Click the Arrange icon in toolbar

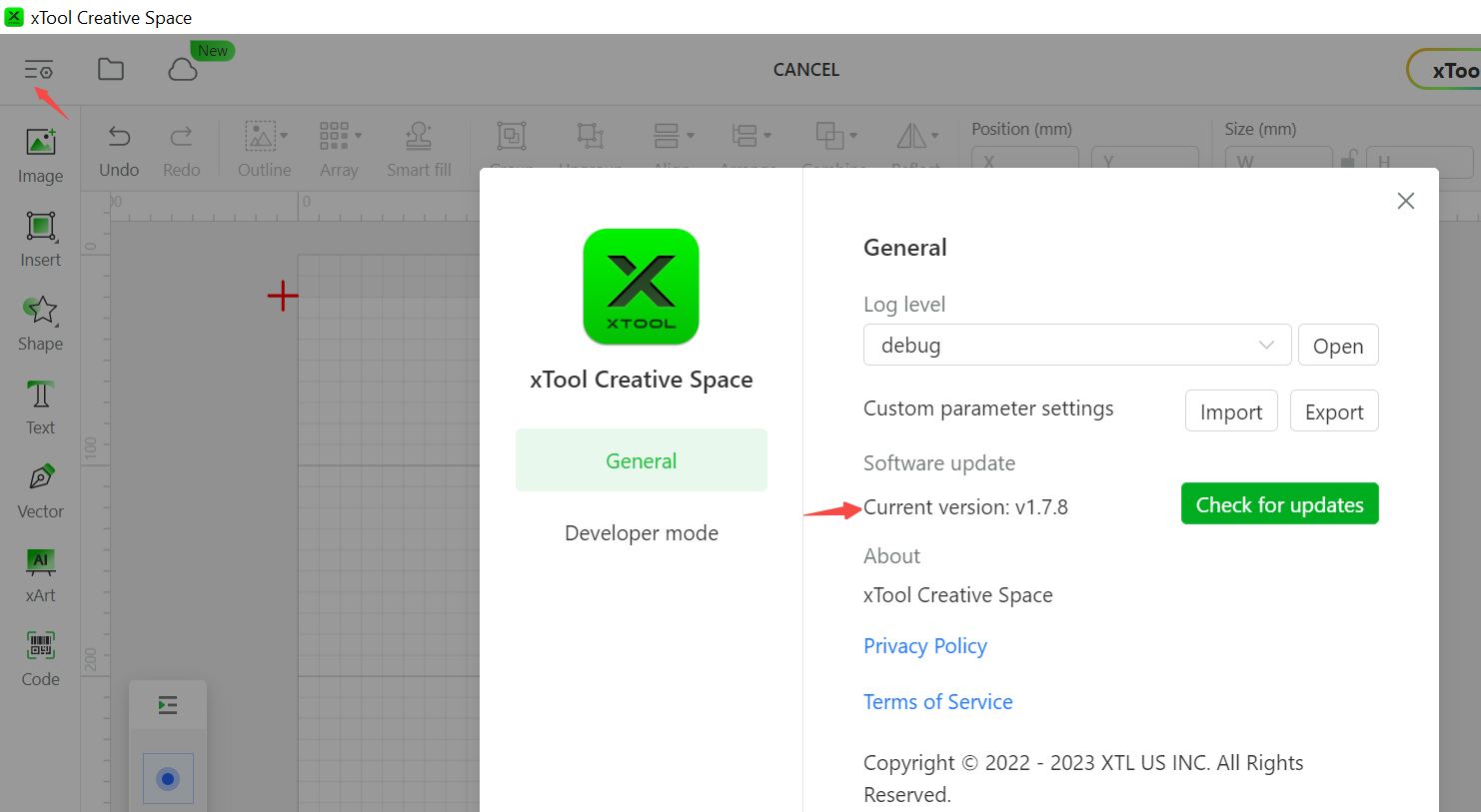(744, 136)
